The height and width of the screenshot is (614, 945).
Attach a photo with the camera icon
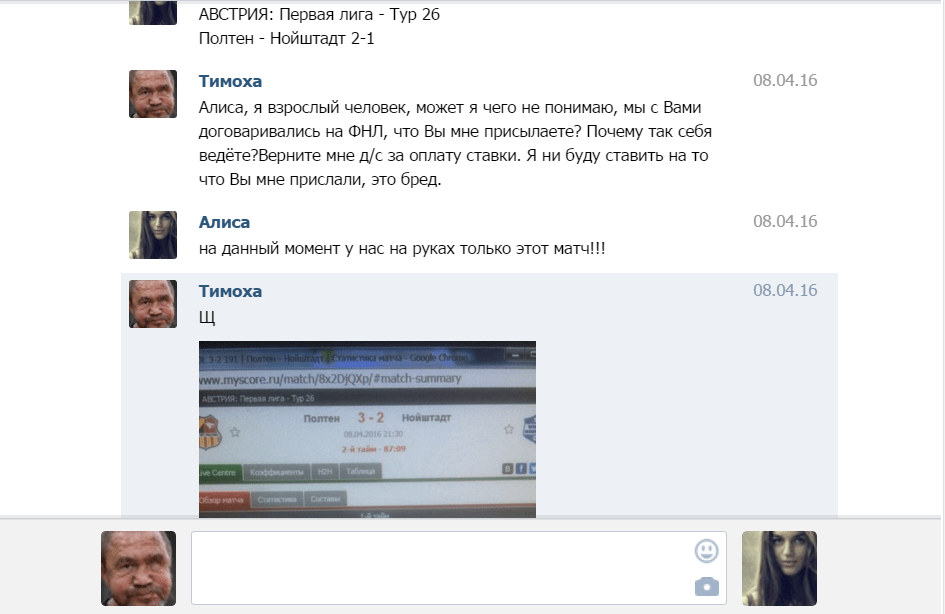click(x=706, y=586)
